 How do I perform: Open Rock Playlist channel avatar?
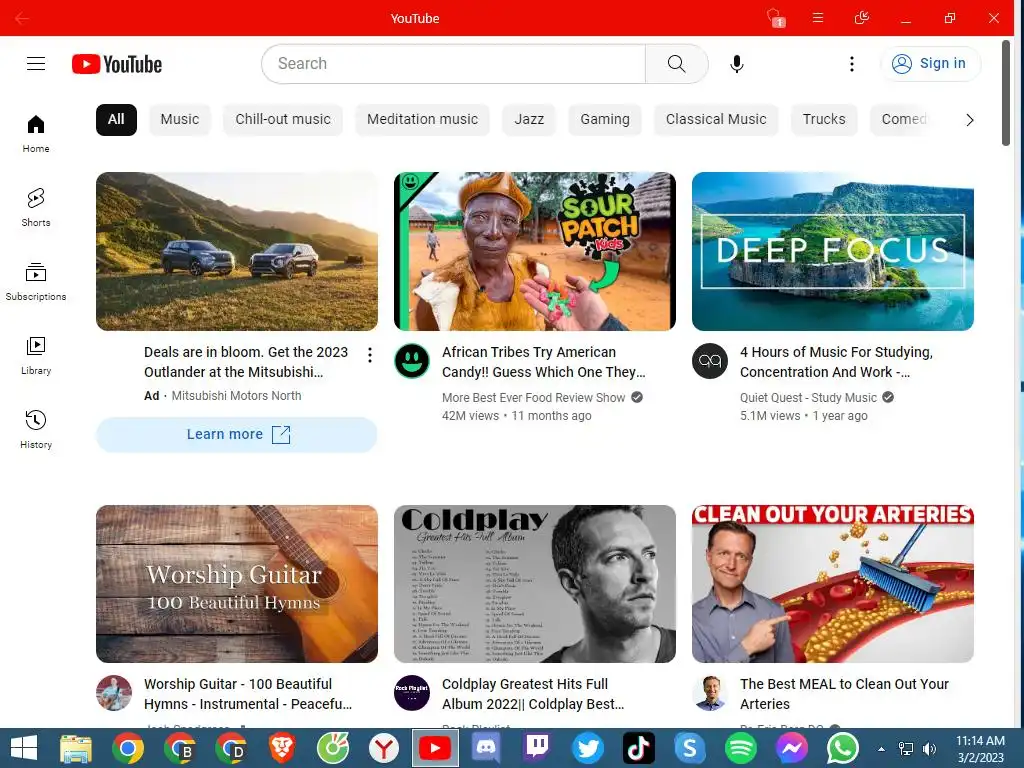click(x=412, y=693)
